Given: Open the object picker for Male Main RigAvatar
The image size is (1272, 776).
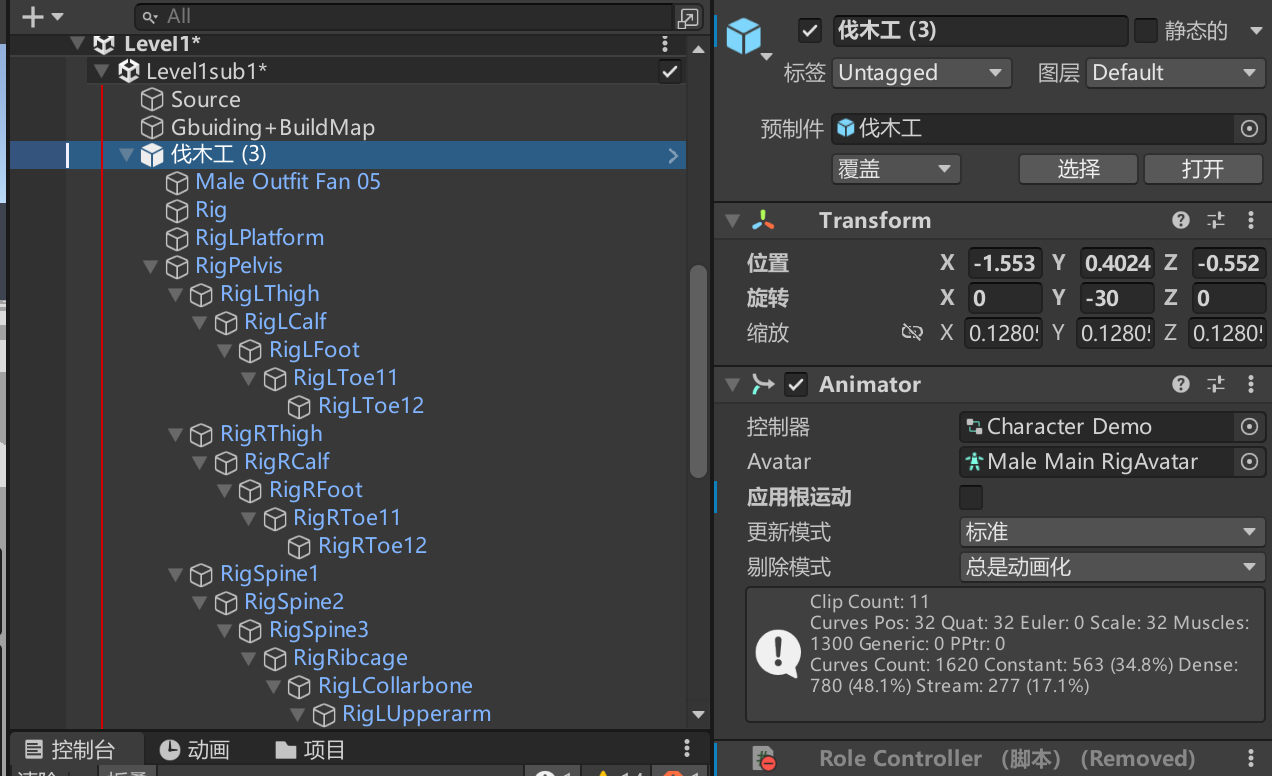Looking at the screenshot, I should 1249,462.
